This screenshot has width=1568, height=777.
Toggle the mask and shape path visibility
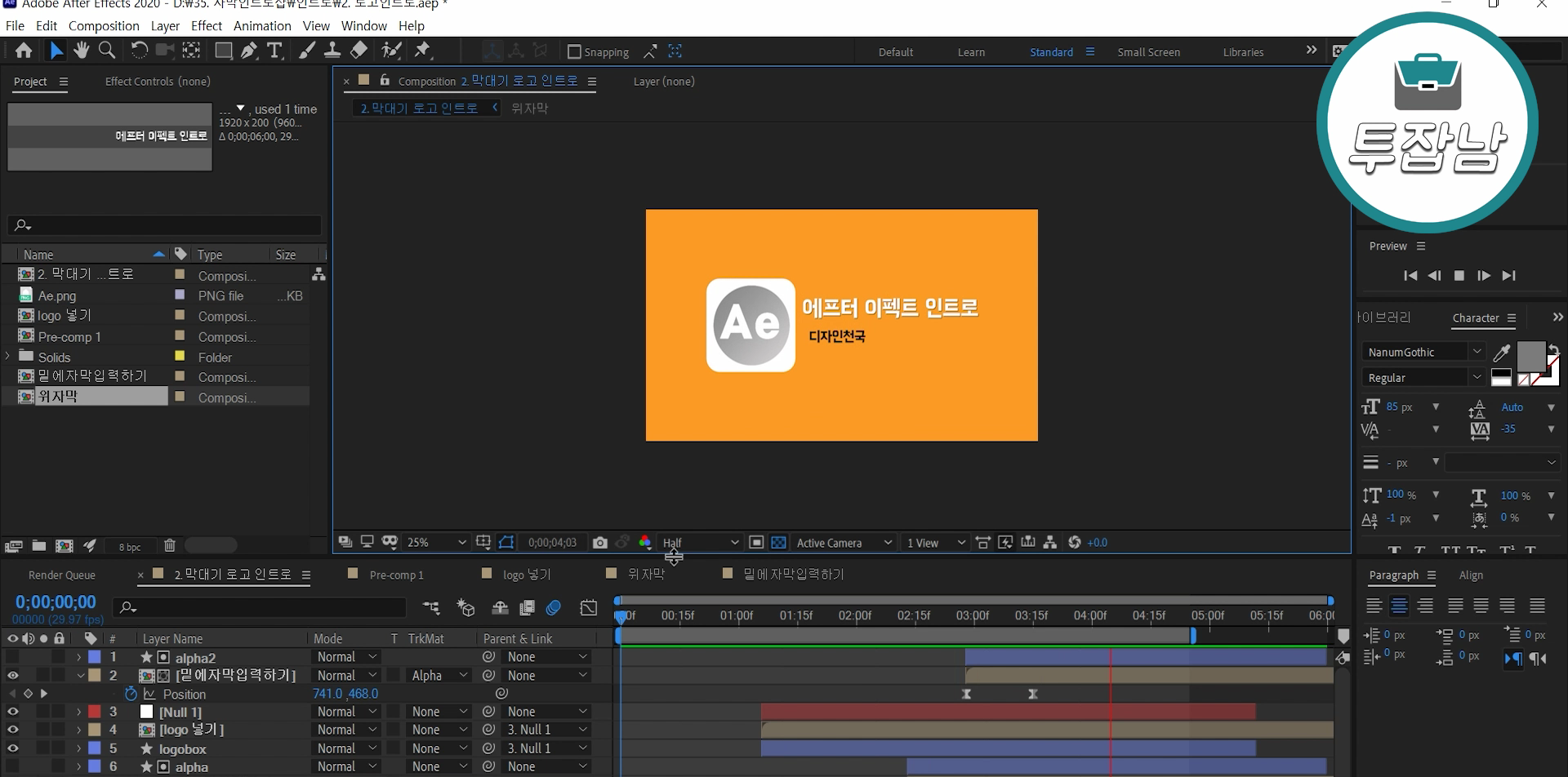[x=506, y=543]
